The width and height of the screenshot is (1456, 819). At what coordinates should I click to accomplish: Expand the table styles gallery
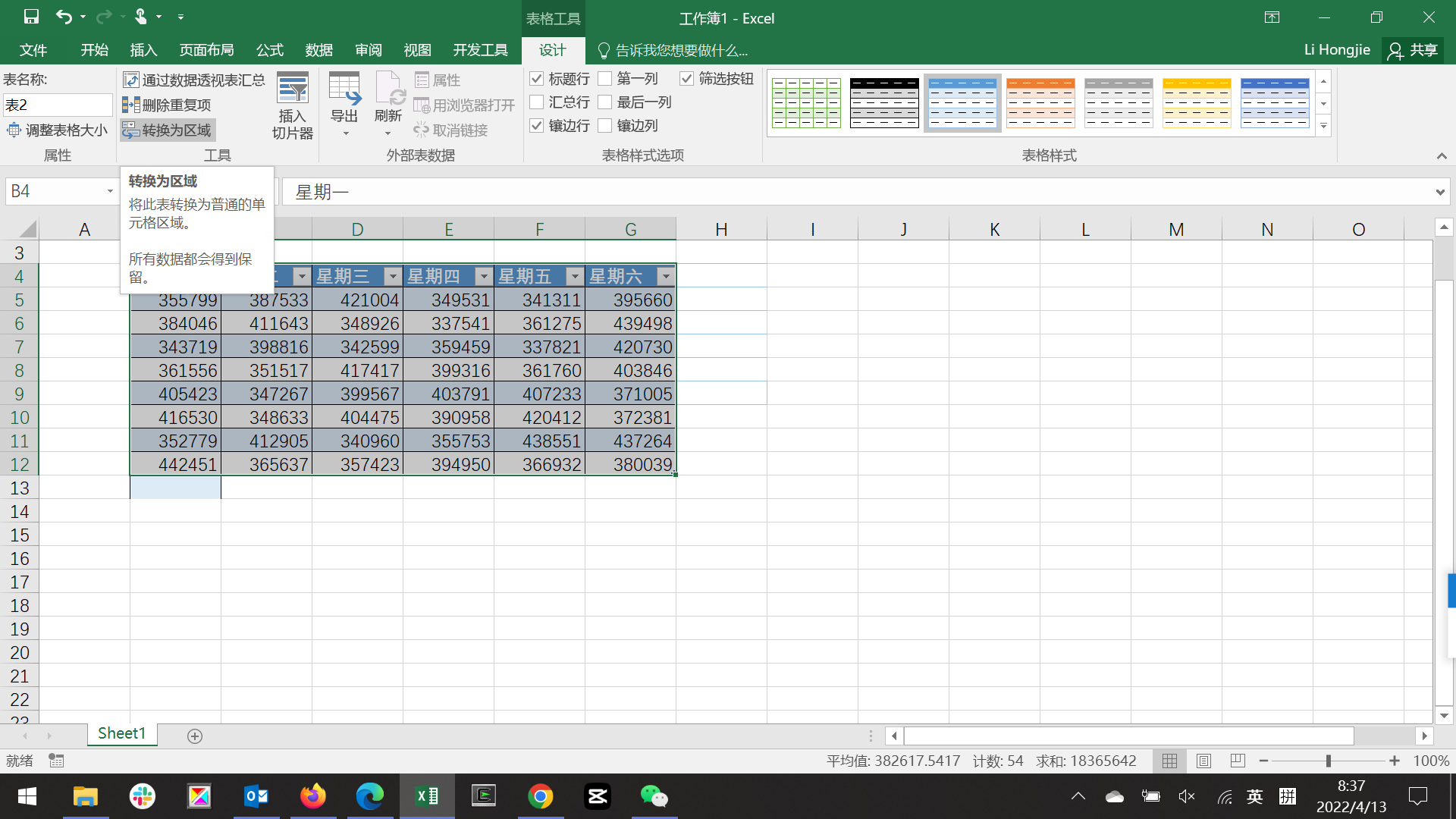tap(1324, 127)
